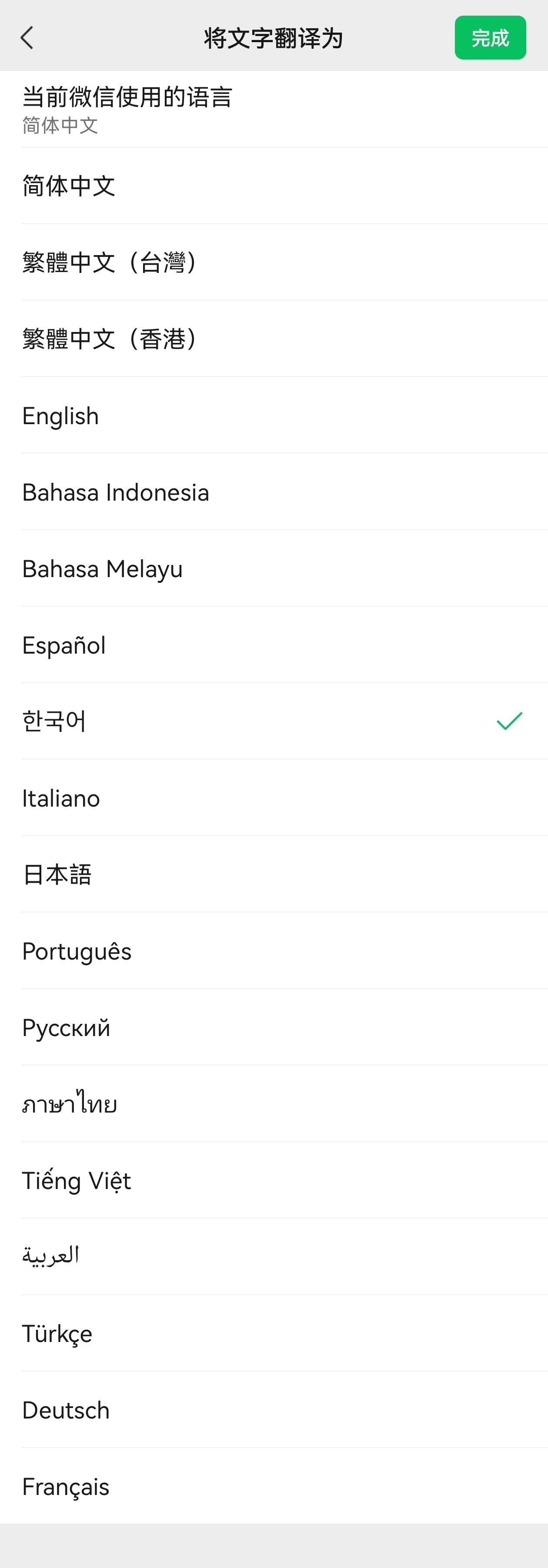Viewport: 548px width, 1568px height.
Task: Choose Español as target language
Action: (64, 645)
